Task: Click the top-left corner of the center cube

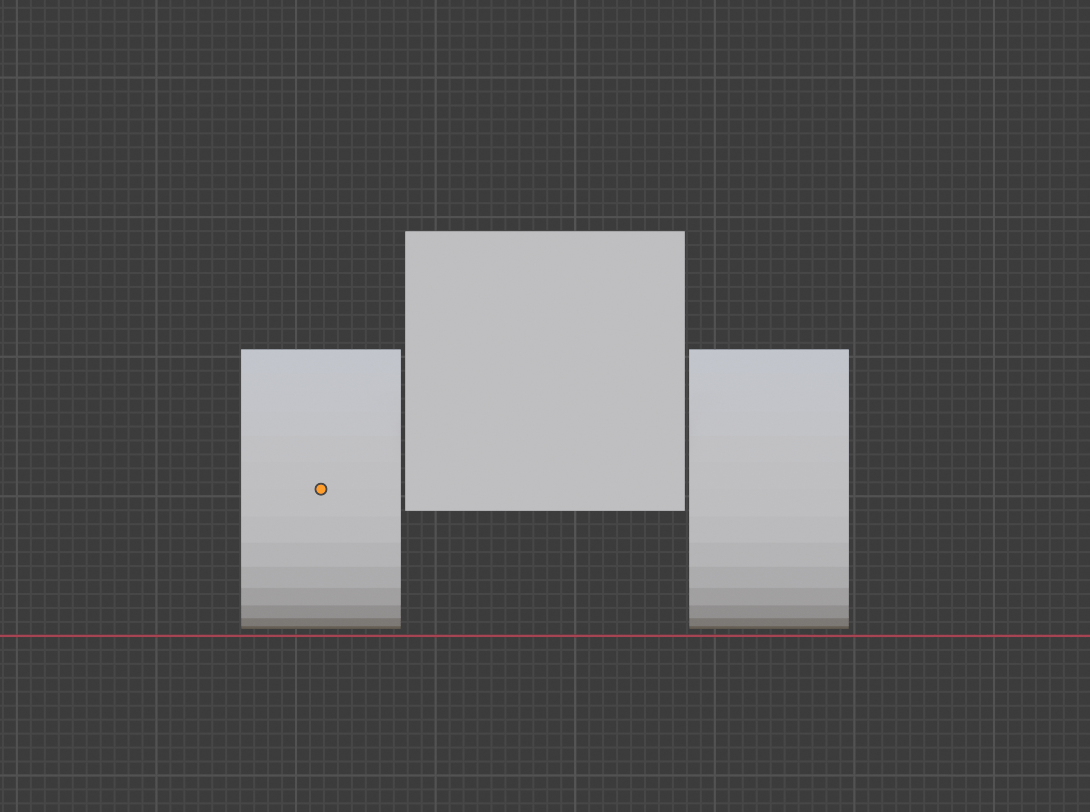Action: click(x=406, y=231)
